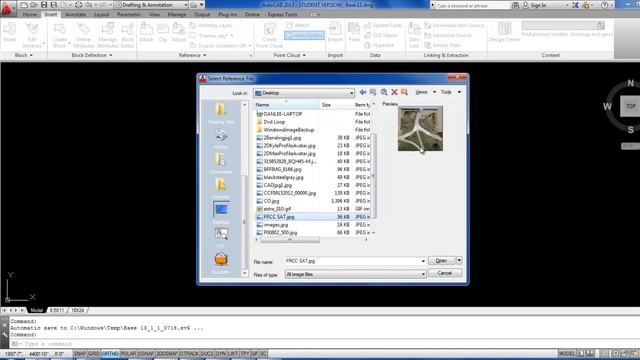640x360 pixels.
Task: Click the Preview thumbnail image
Action: (x=420, y=129)
